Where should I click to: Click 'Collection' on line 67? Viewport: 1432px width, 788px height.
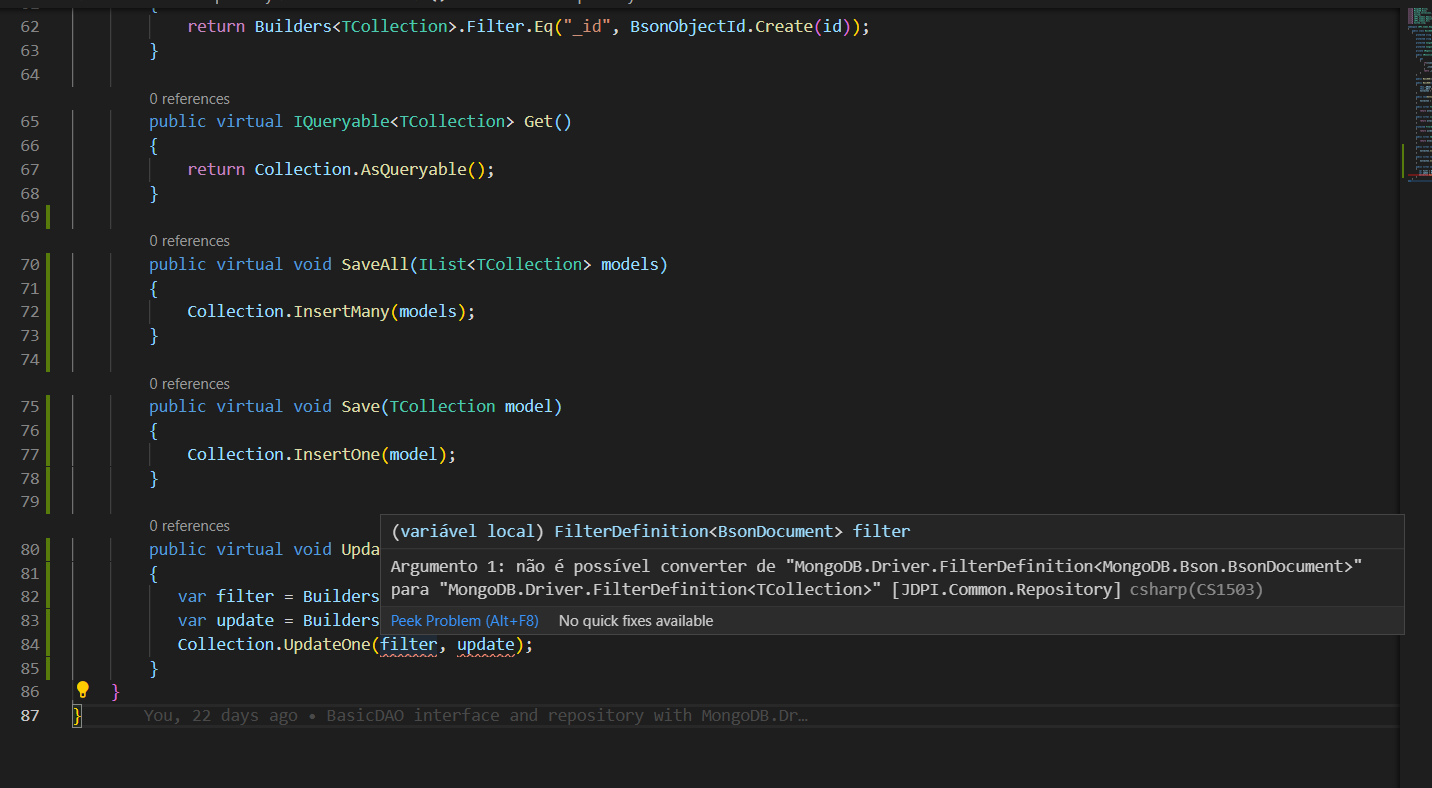[x=303, y=169]
